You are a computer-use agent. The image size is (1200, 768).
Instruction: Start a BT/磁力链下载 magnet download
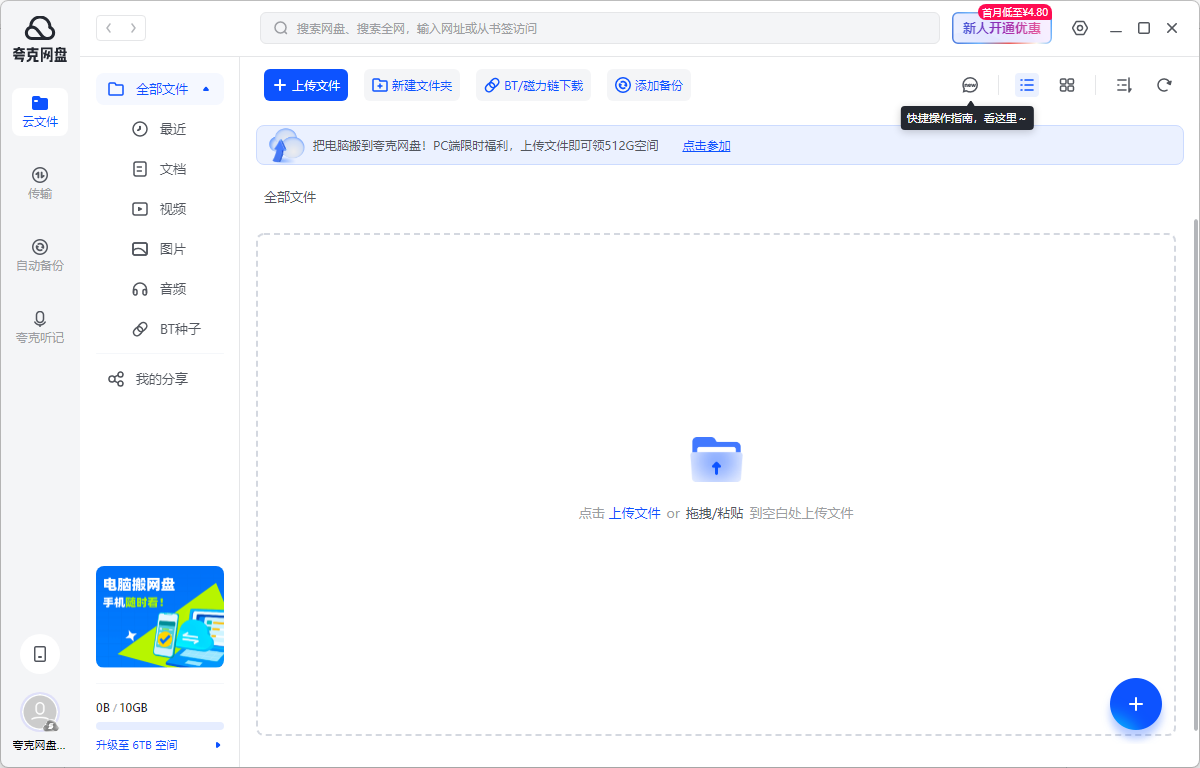click(533, 85)
